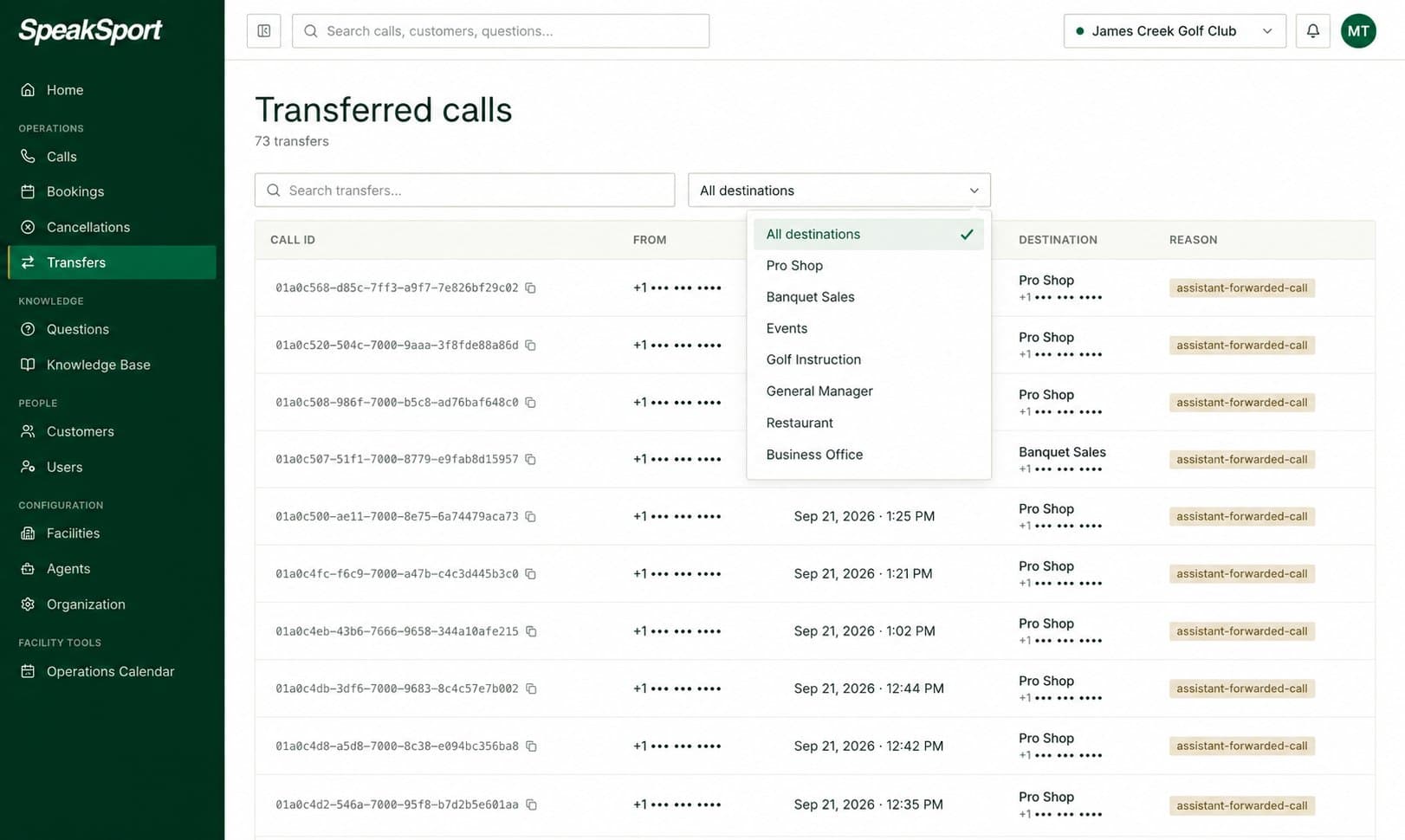Click the Sep 21, 2026 · 1:02 PM cell
Image resolution: width=1405 pixels, height=840 pixels.
864,631
